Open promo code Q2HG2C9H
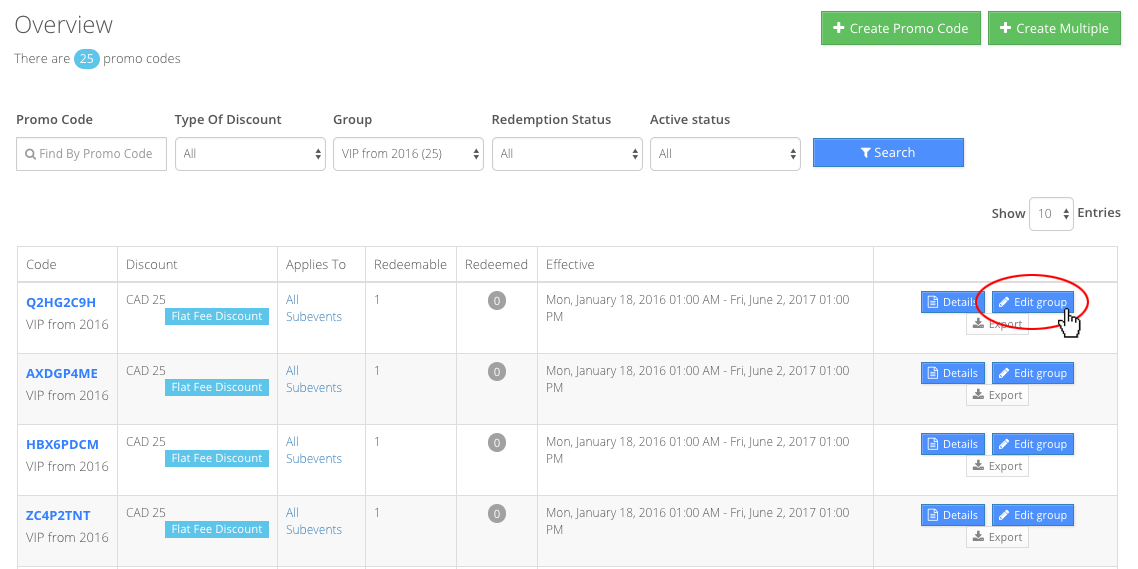 pyautogui.click(x=61, y=303)
